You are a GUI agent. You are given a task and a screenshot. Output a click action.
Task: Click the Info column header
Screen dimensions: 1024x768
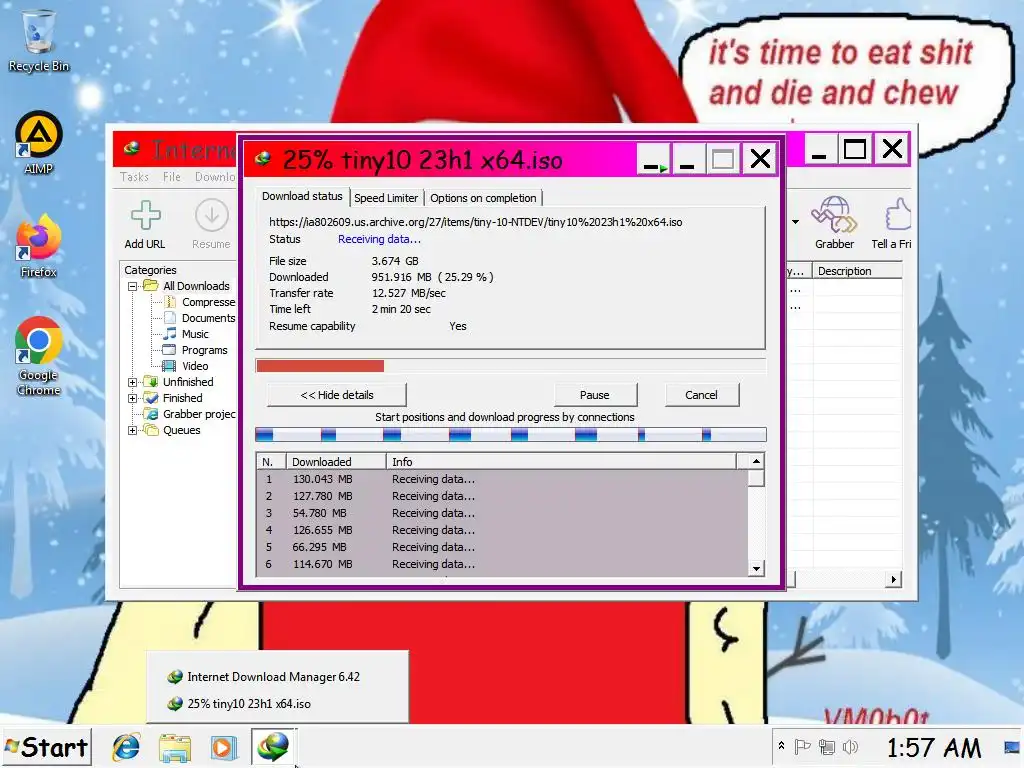(x=561, y=462)
